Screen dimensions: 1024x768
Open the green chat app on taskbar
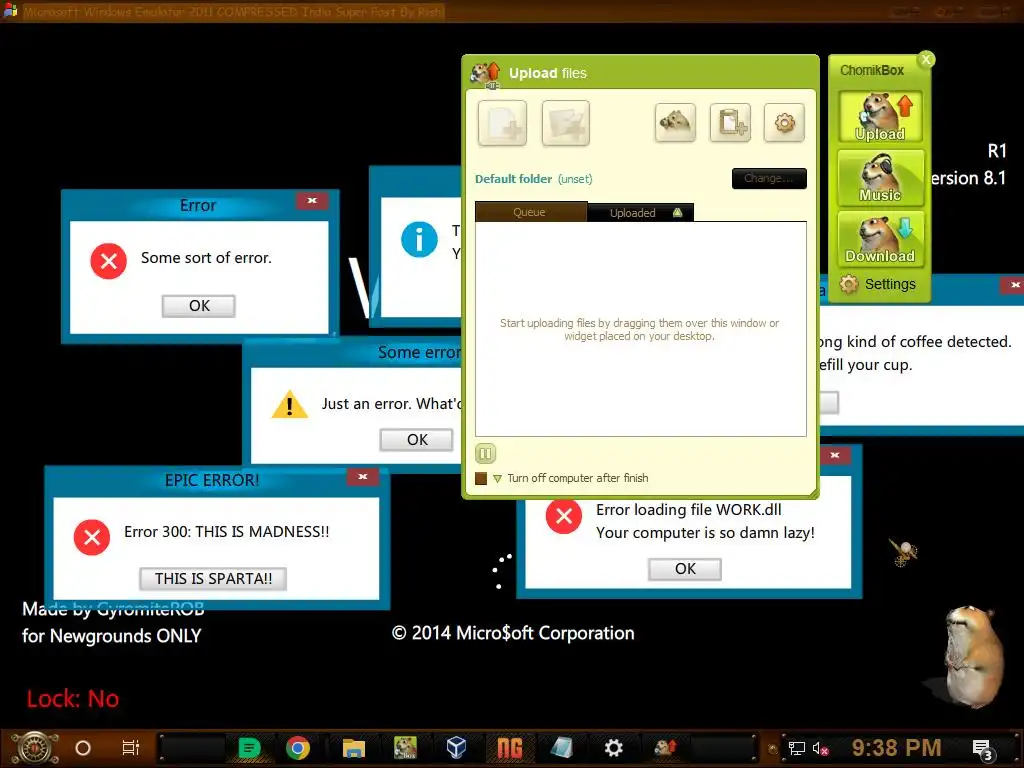click(x=249, y=748)
